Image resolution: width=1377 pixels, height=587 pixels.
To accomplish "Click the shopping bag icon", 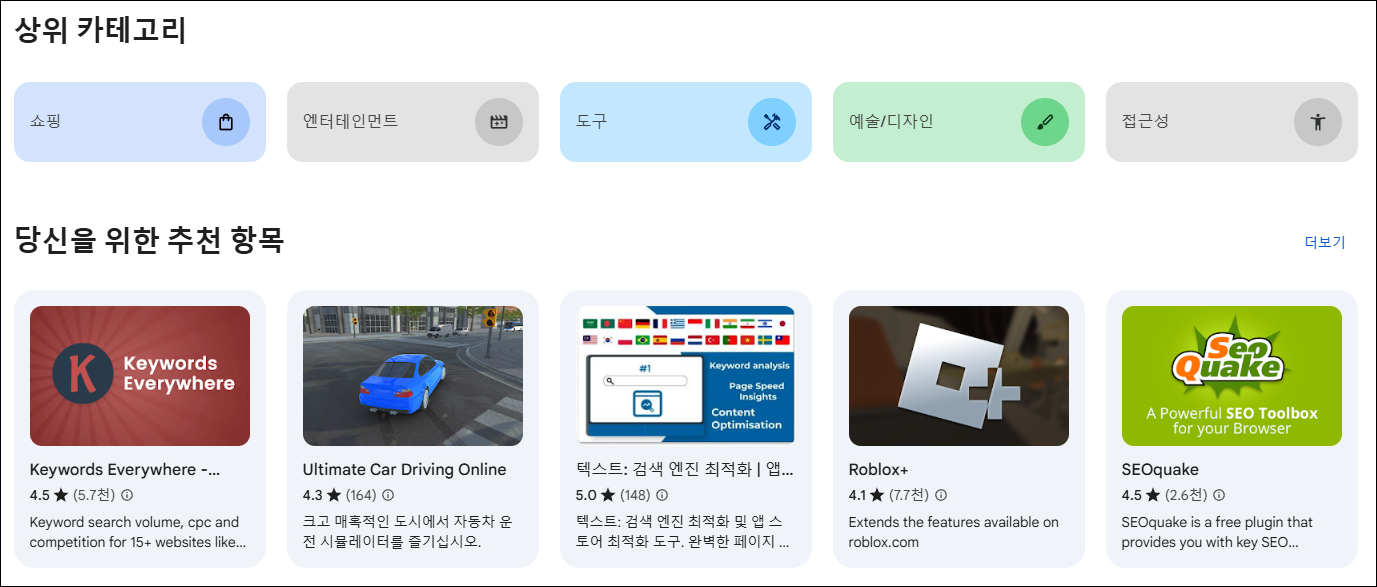I will [x=226, y=122].
